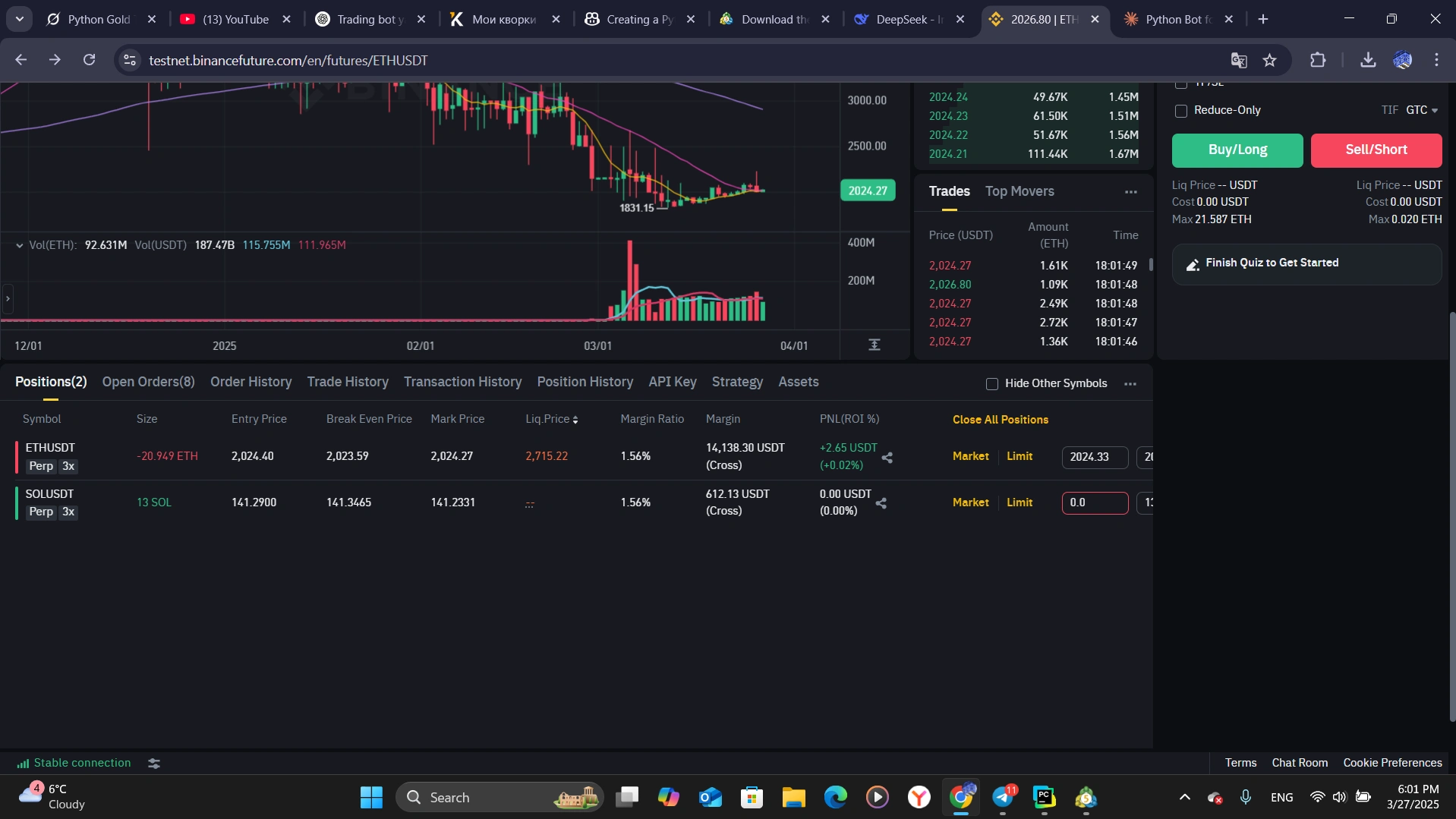This screenshot has height=819, width=1456.
Task: Open a new browser tab
Action: tap(1263, 19)
